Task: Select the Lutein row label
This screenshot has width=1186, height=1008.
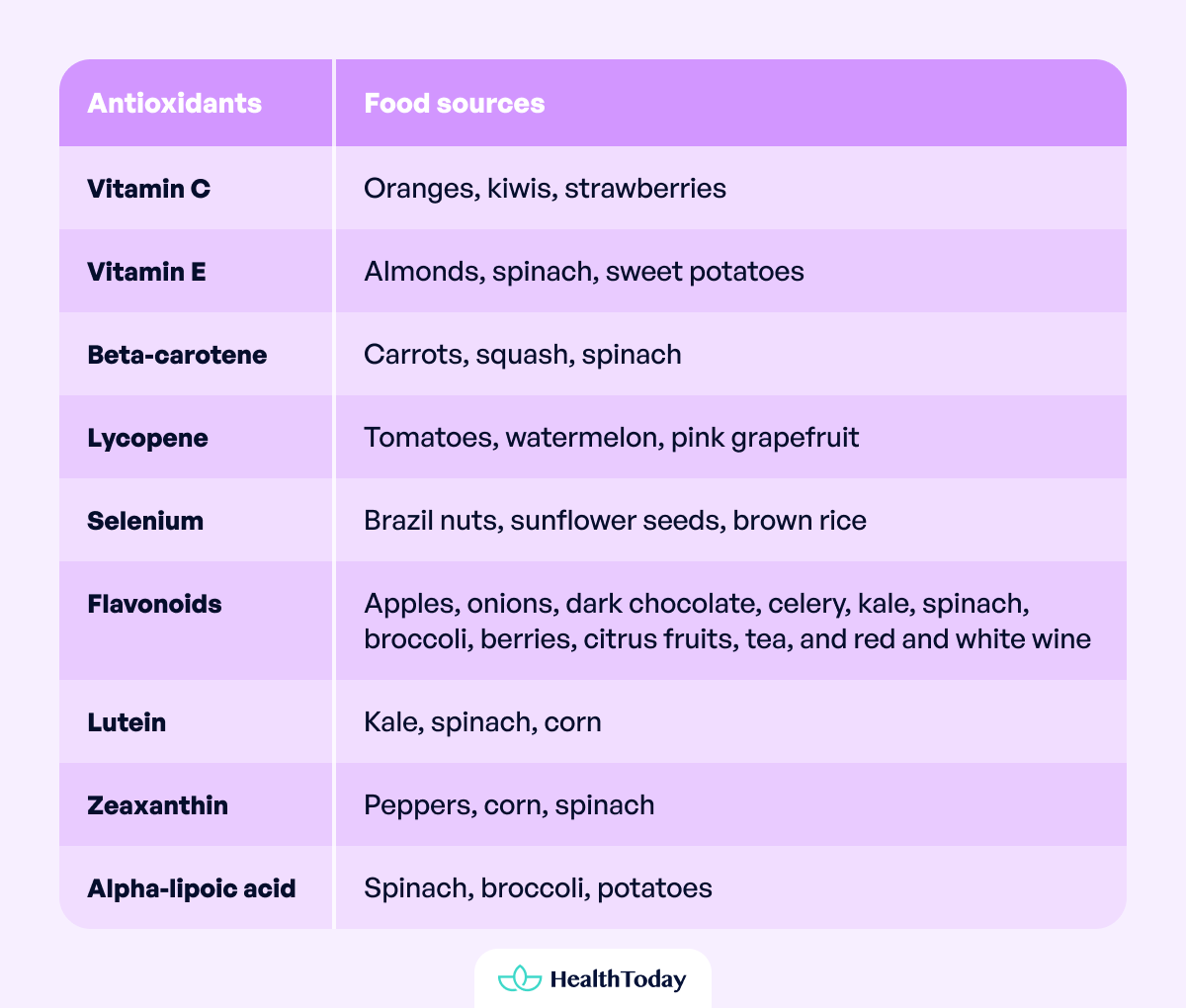Action: (127, 722)
